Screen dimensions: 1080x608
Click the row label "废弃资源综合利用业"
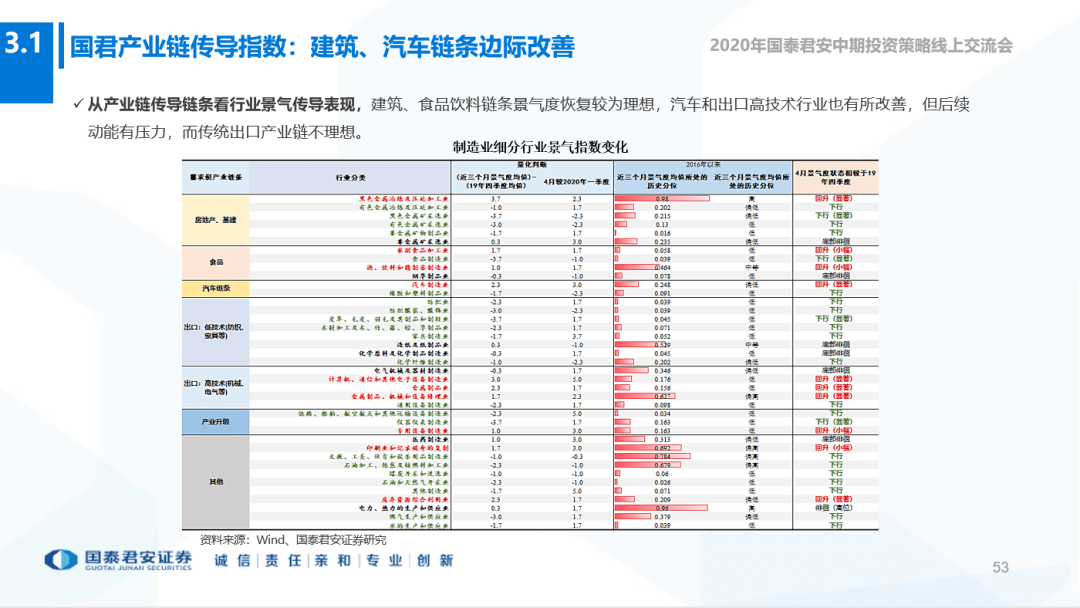(415, 500)
